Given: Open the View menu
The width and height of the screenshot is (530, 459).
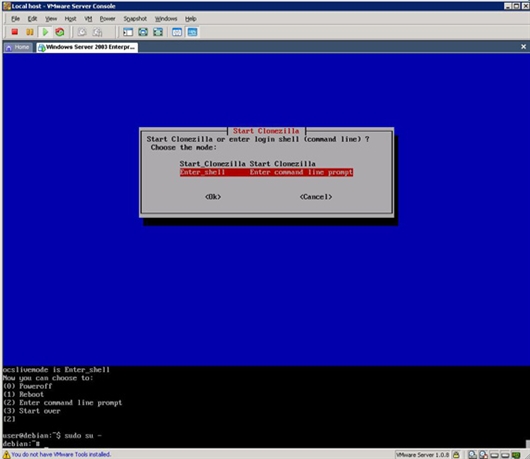Looking at the screenshot, I should point(51,19).
